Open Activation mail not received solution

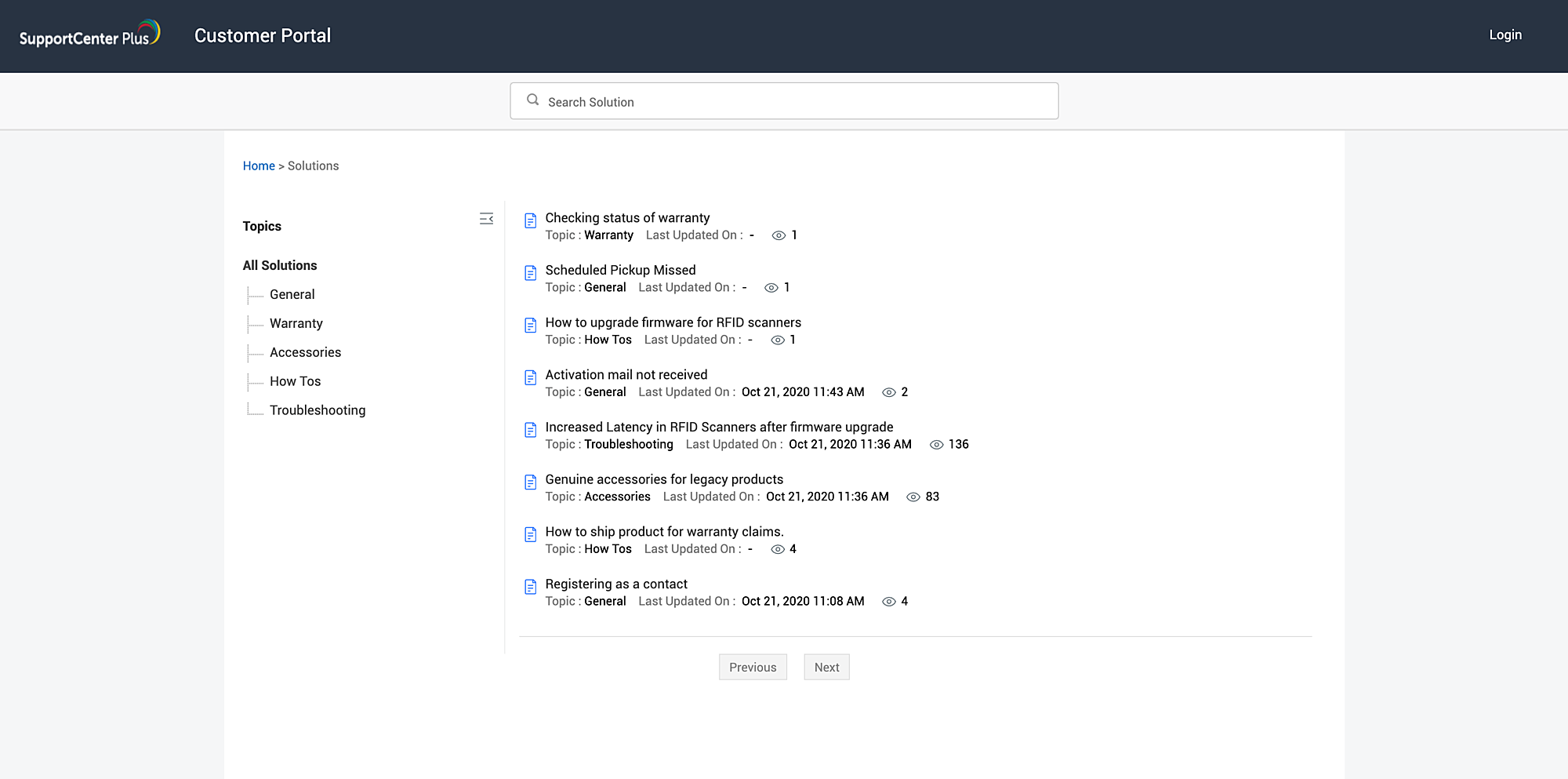tap(626, 375)
